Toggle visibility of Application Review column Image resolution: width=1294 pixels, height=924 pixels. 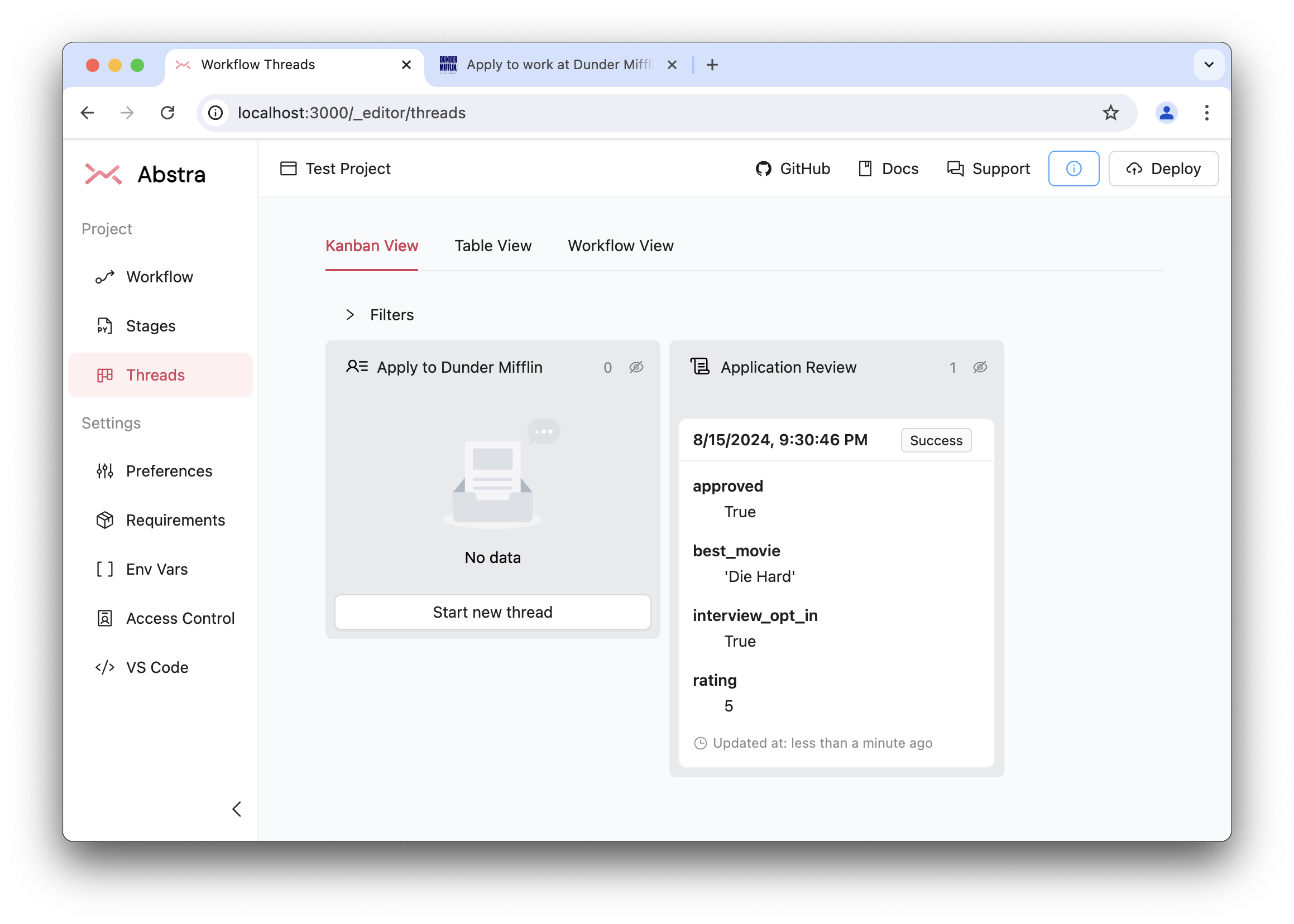[x=980, y=367]
